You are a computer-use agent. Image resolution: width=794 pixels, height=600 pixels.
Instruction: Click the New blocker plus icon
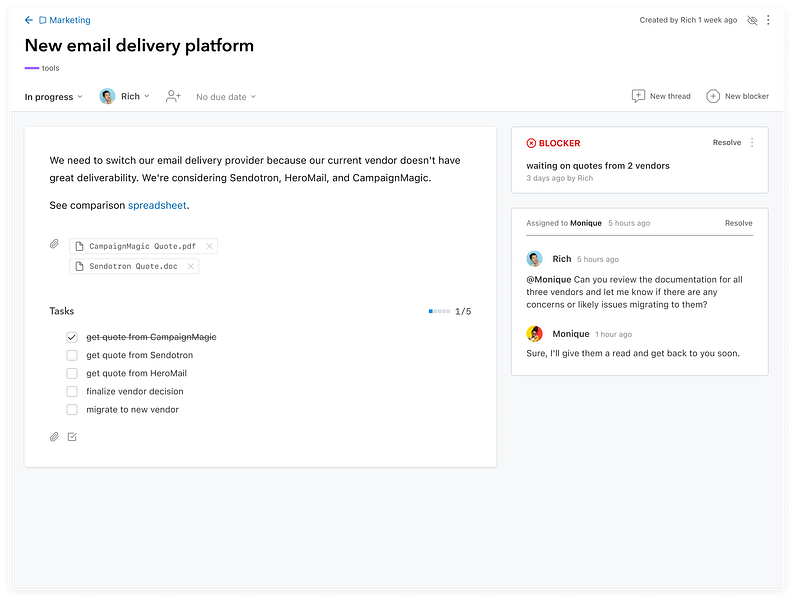coord(713,96)
